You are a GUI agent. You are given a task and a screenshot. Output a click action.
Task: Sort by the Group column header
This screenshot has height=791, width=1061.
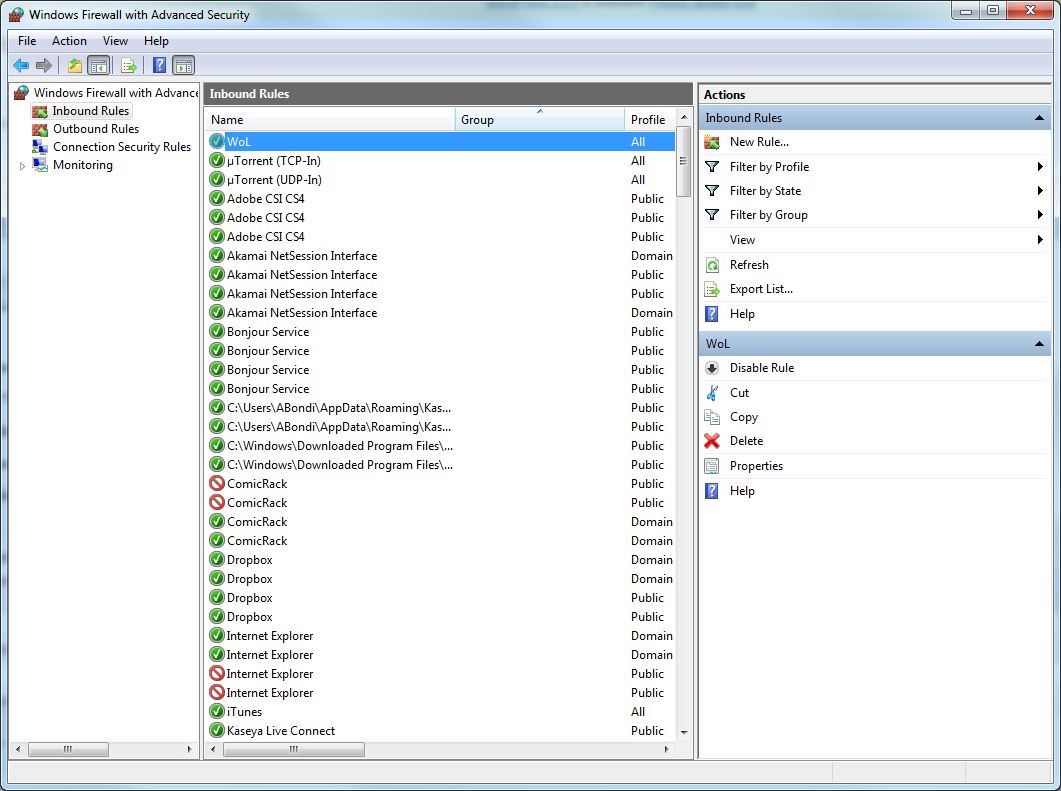tap(540, 120)
